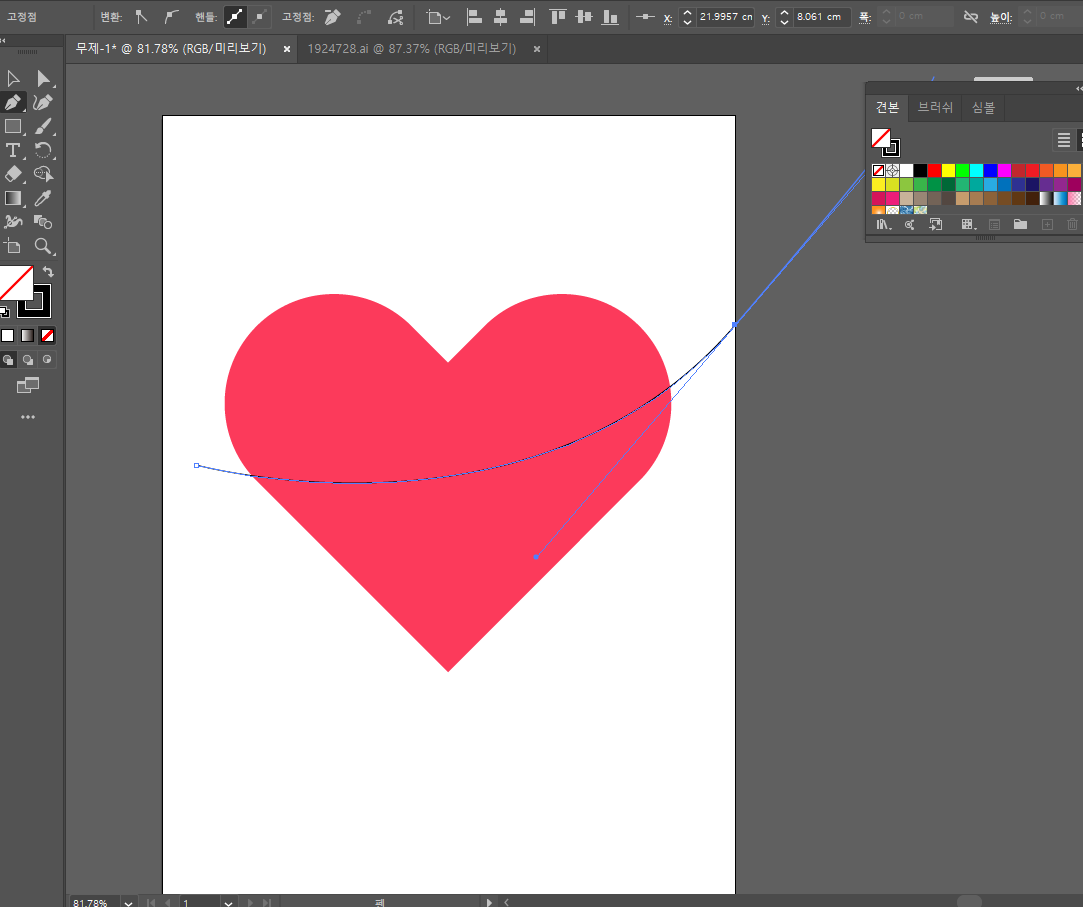Click the X: position label
The image size is (1083, 907).
click(668, 18)
